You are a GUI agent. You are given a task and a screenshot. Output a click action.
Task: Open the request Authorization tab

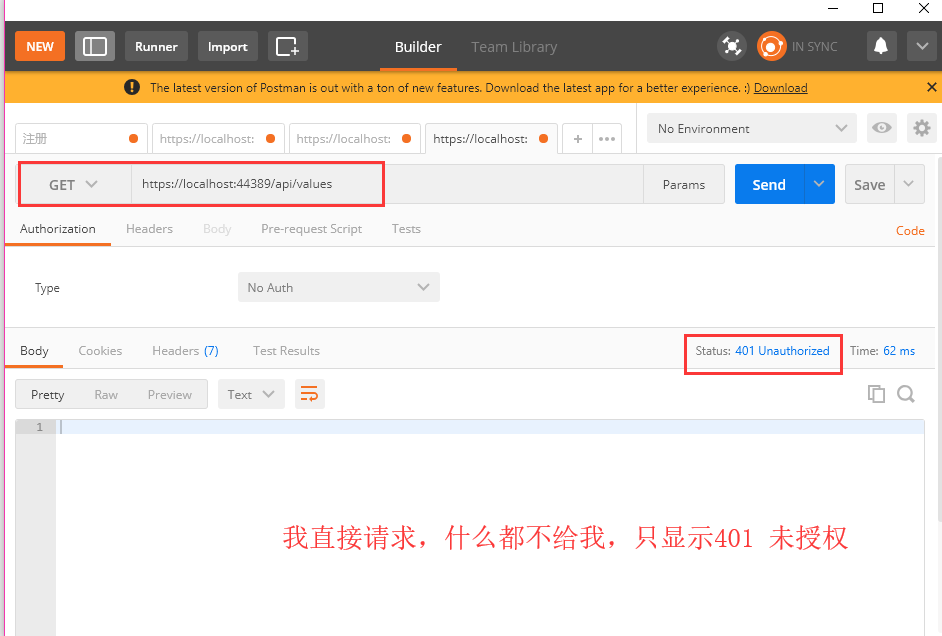coord(58,229)
